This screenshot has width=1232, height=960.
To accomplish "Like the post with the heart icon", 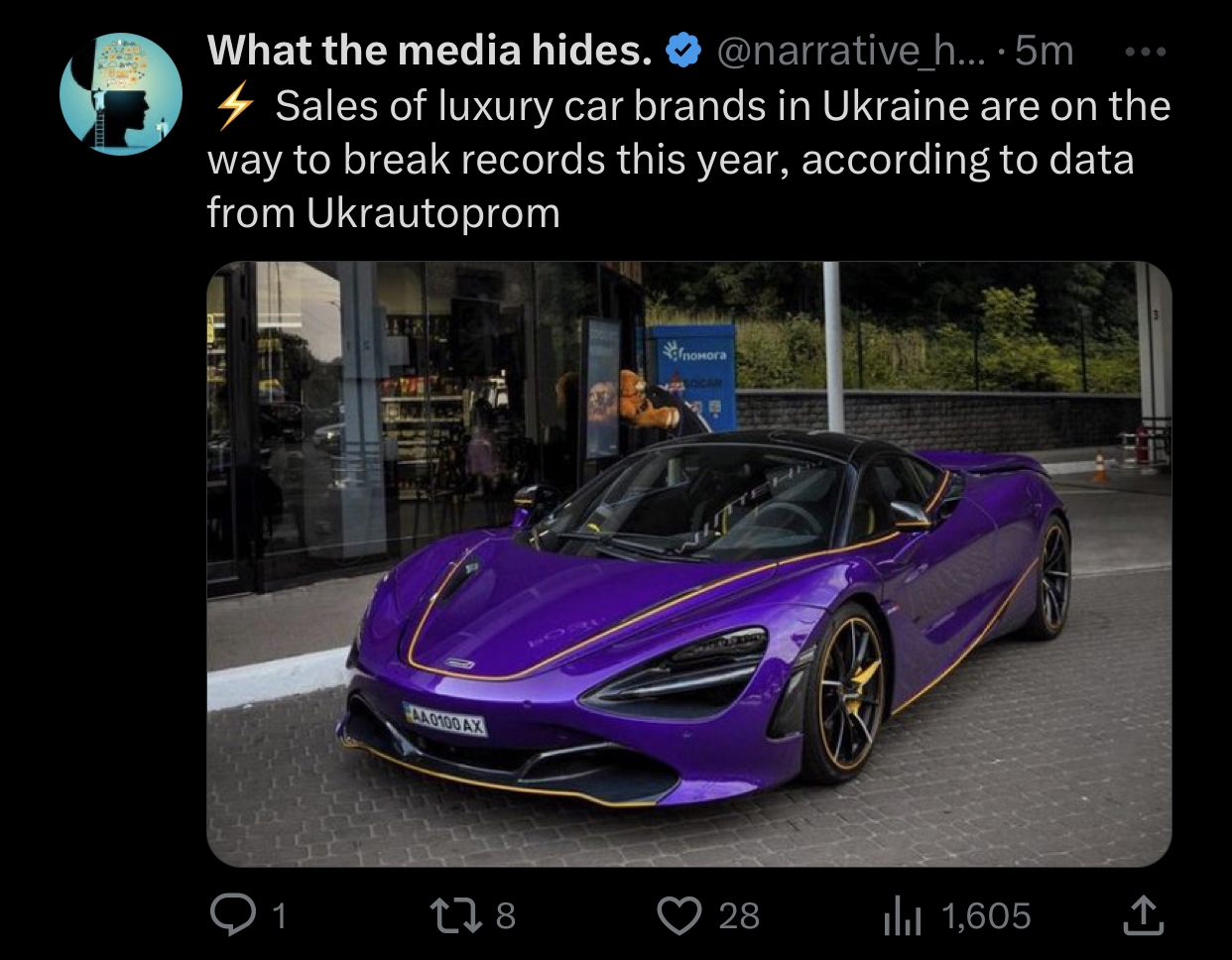I will coord(679,915).
